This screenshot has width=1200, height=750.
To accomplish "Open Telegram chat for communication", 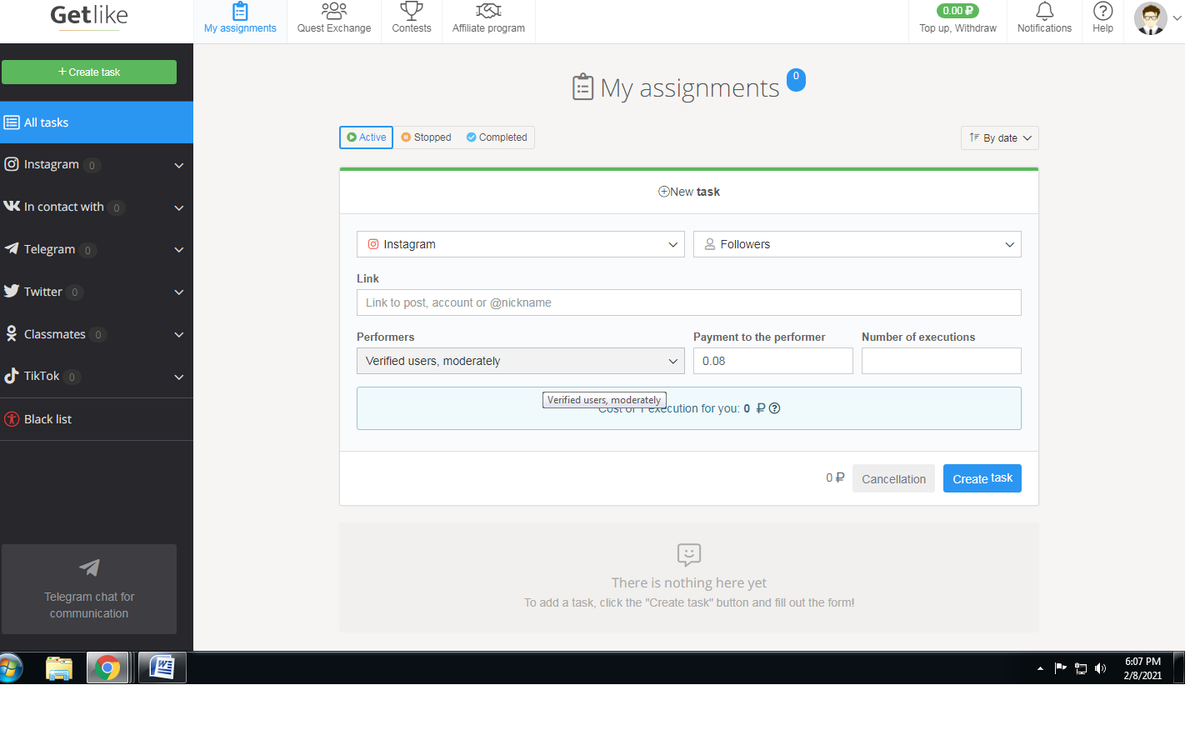I will [89, 589].
